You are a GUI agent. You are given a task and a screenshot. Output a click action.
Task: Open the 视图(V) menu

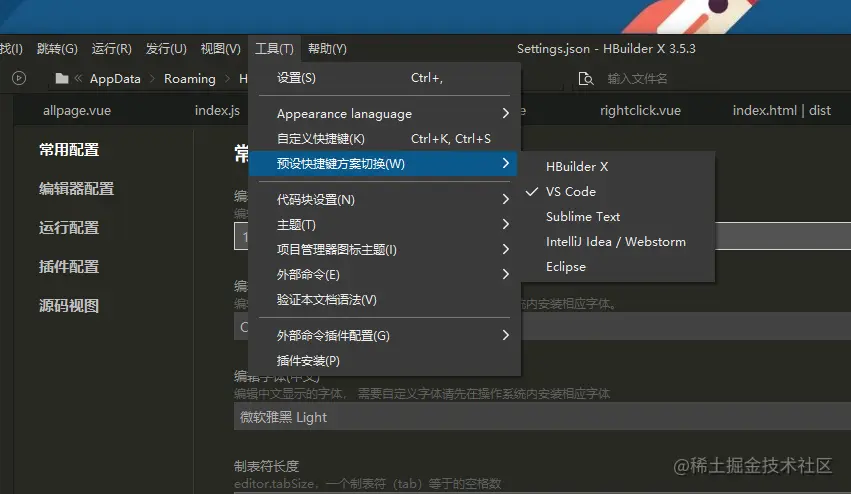click(x=220, y=49)
